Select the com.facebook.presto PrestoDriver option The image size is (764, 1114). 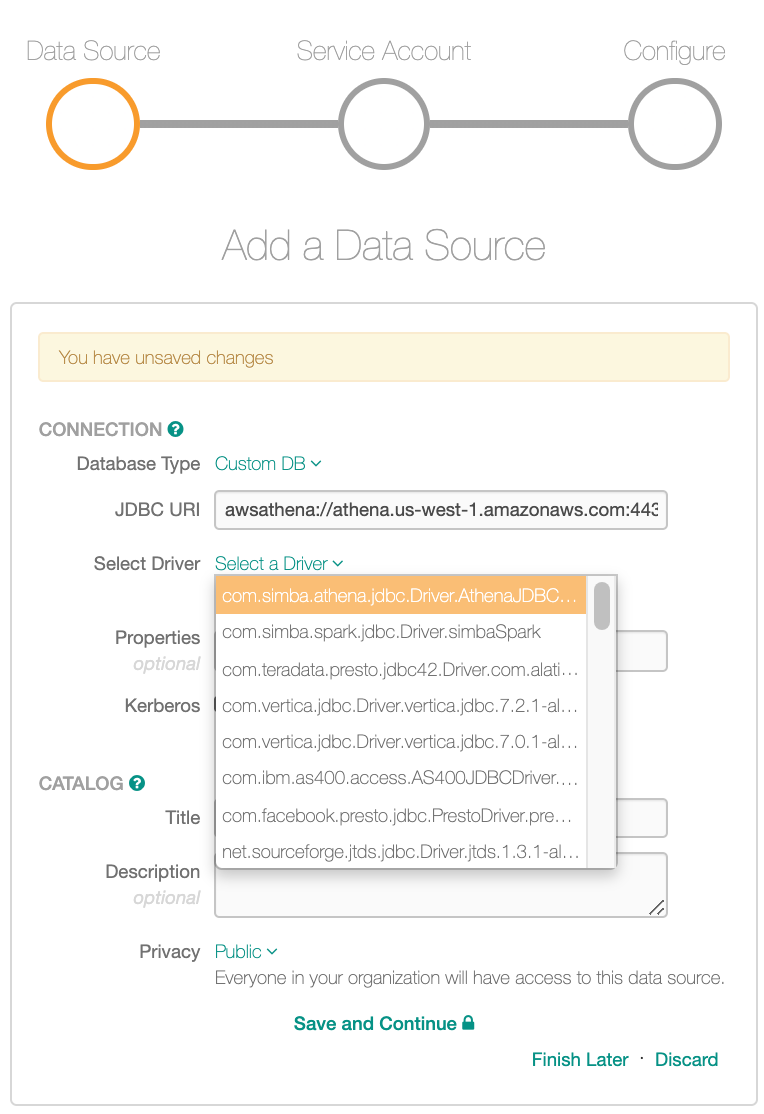[x=401, y=816]
